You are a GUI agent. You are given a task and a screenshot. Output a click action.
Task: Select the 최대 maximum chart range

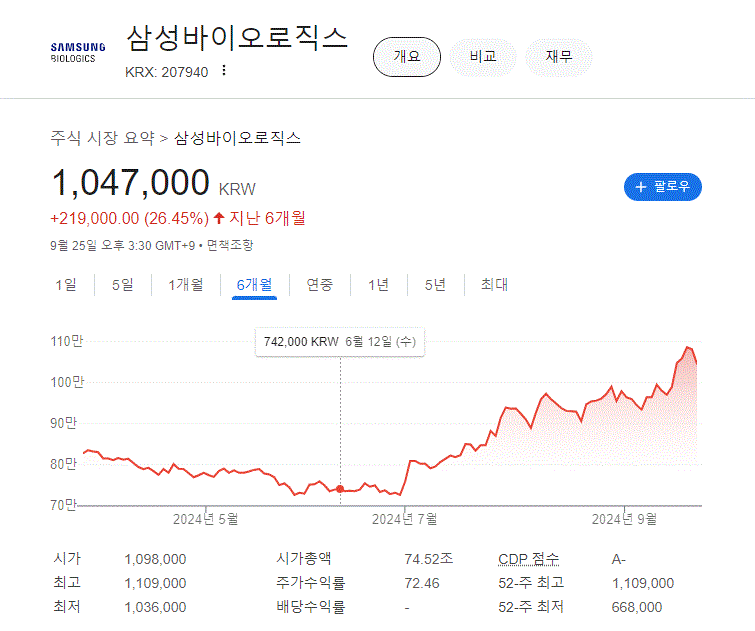[494, 285]
